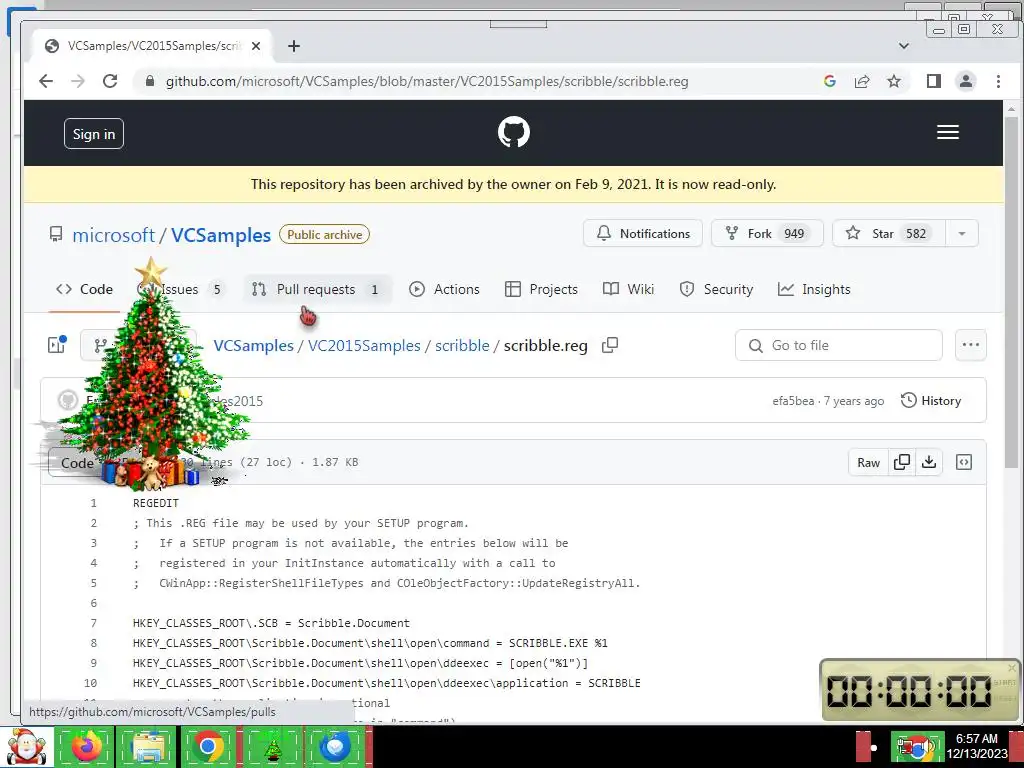Open the Pull requests tab
This screenshot has width=1024, height=768.
pos(317,289)
